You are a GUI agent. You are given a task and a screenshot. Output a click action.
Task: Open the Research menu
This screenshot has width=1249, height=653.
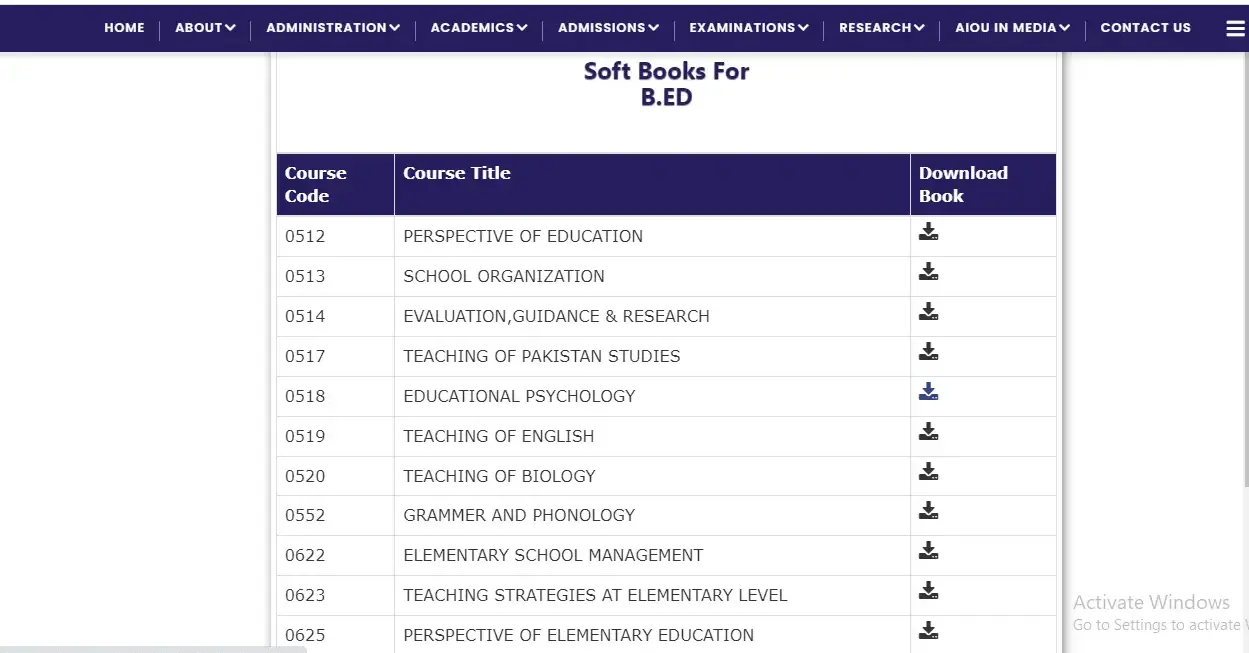pos(881,28)
